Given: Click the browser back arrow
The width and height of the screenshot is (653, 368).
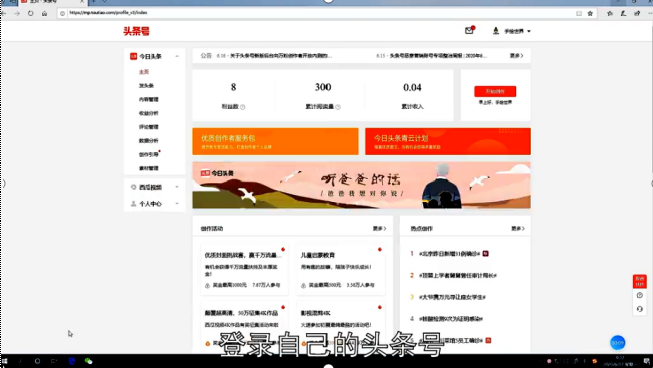Looking at the screenshot, I should [4, 13].
